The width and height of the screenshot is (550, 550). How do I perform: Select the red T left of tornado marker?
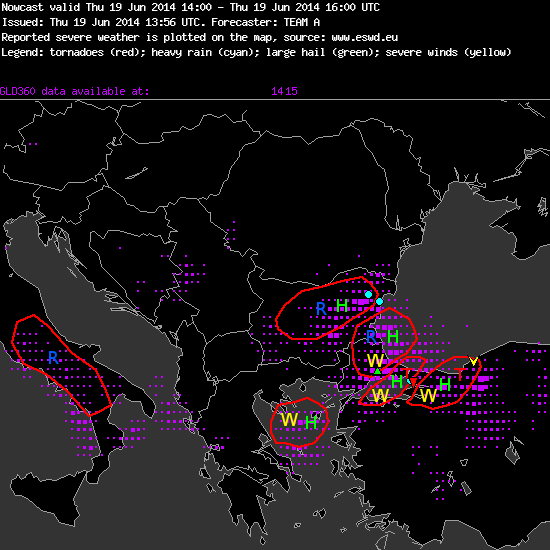(406, 373)
